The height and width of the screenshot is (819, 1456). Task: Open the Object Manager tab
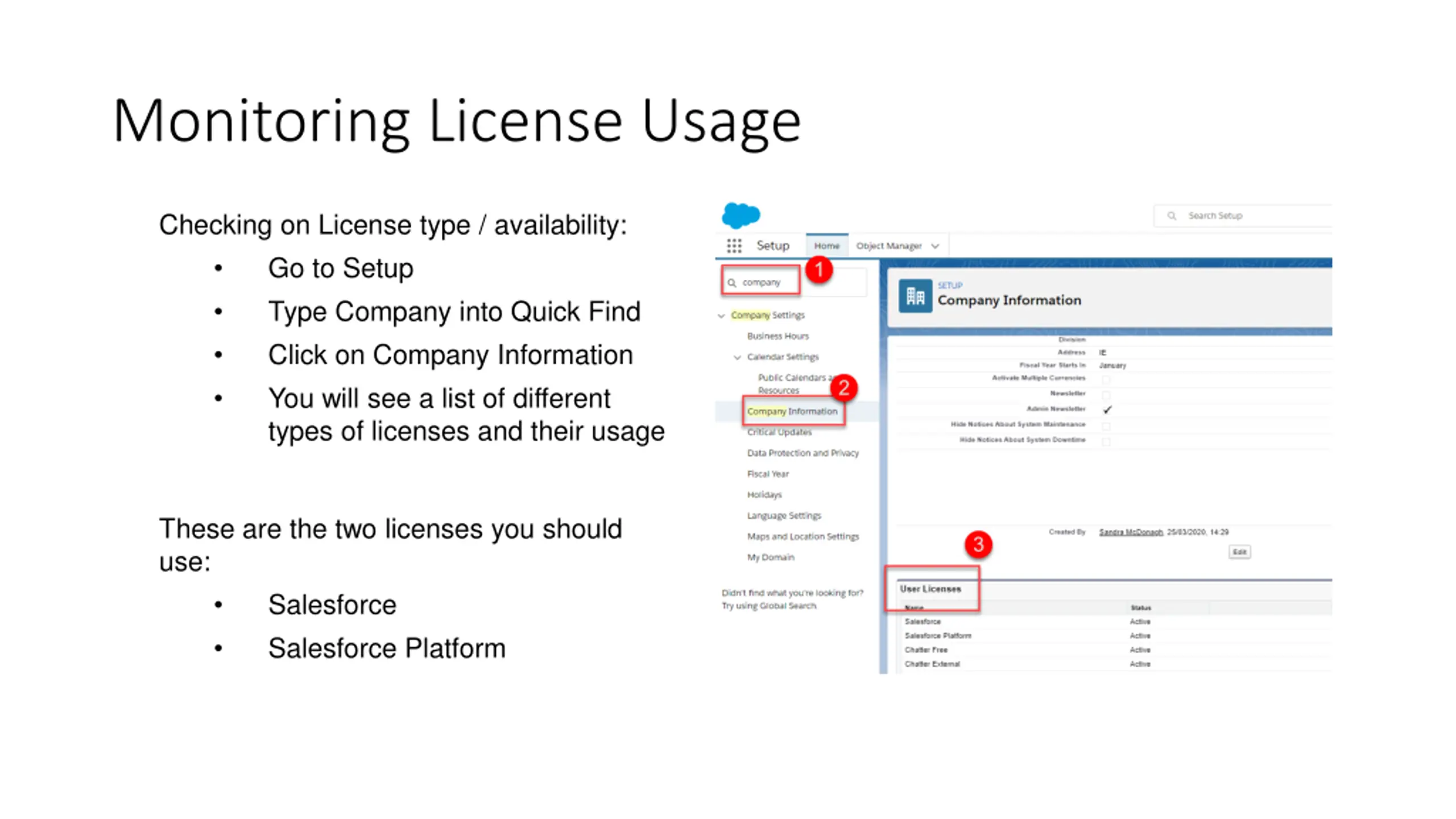[888, 246]
